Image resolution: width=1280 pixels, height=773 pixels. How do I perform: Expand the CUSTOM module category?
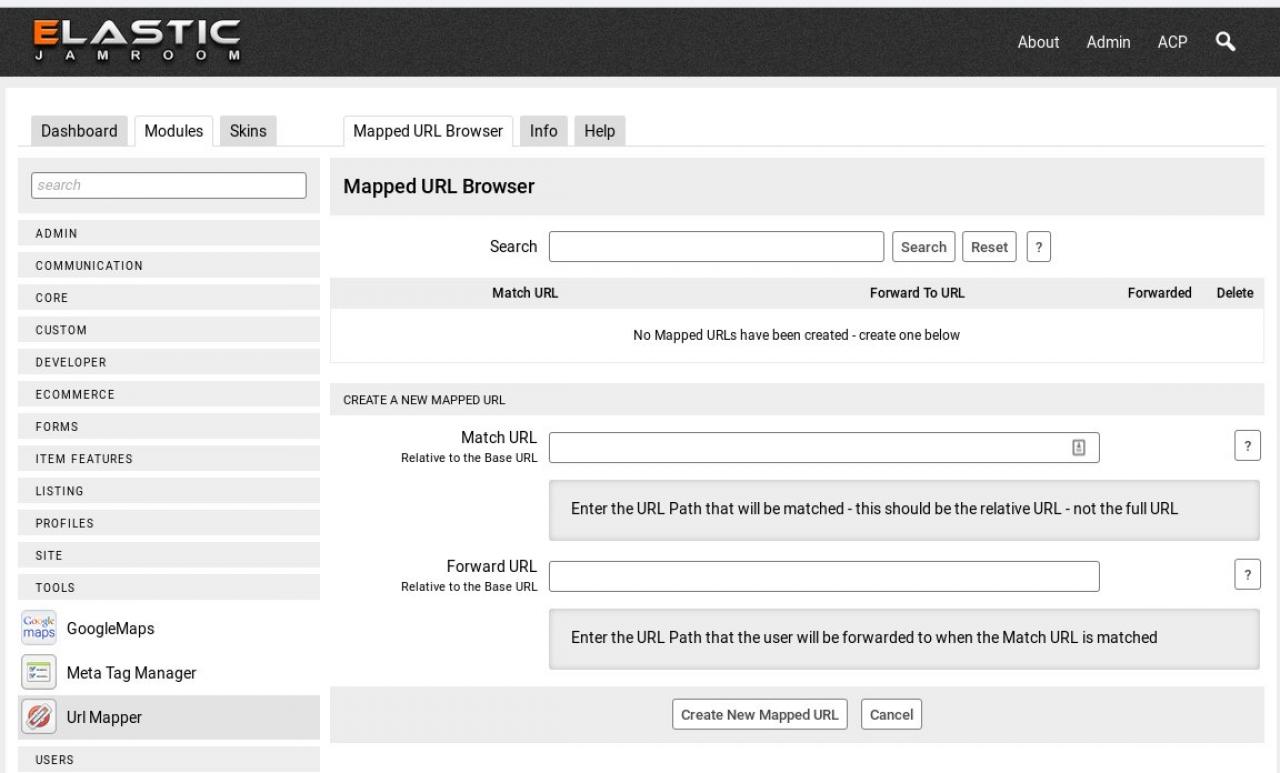point(169,330)
